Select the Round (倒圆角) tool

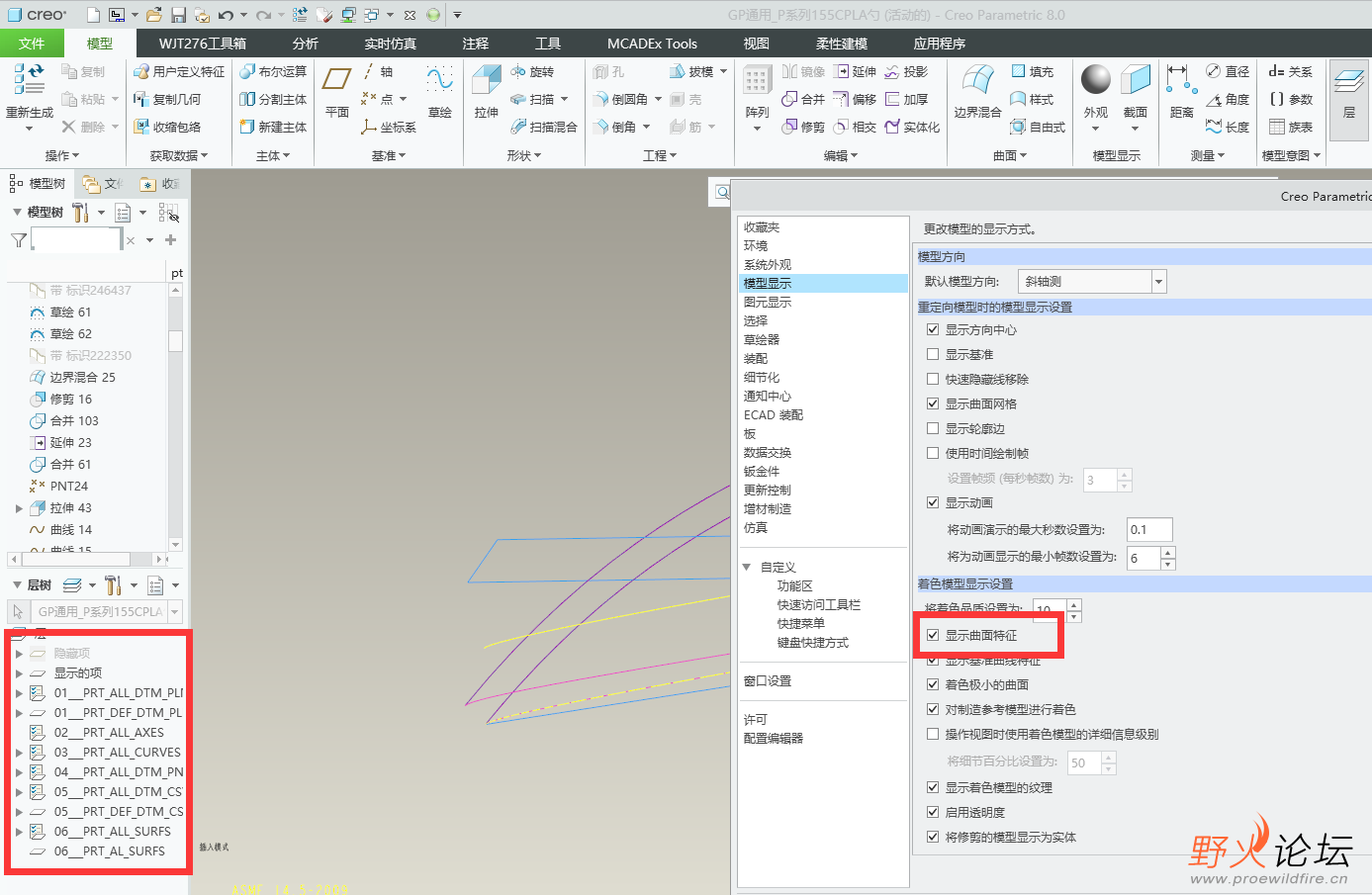620,99
